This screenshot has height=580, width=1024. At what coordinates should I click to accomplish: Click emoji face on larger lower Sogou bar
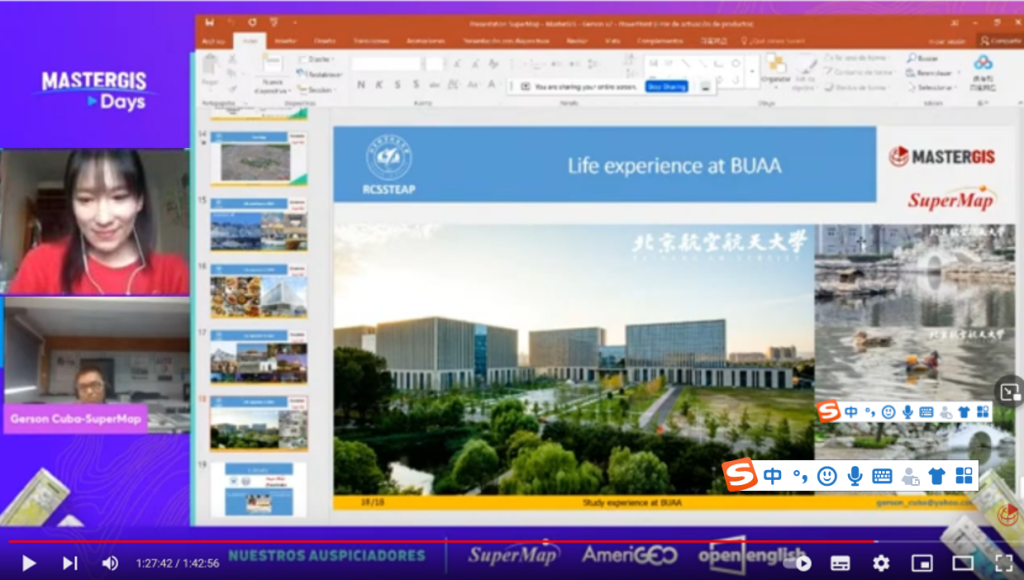826,476
